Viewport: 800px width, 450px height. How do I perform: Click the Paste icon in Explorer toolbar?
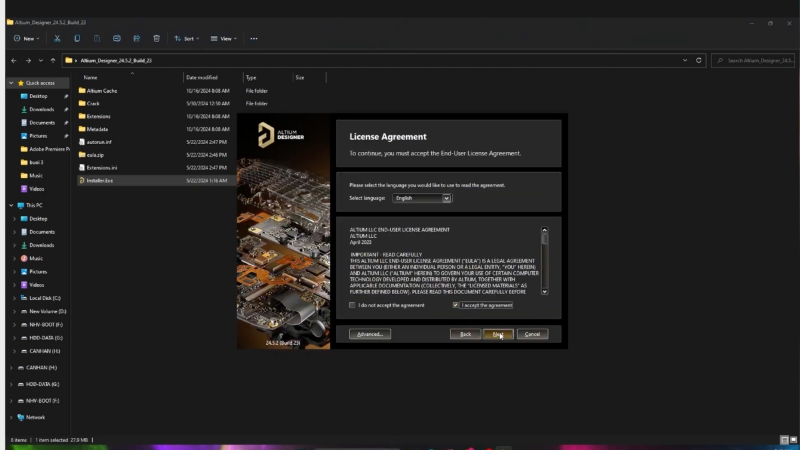point(97,39)
